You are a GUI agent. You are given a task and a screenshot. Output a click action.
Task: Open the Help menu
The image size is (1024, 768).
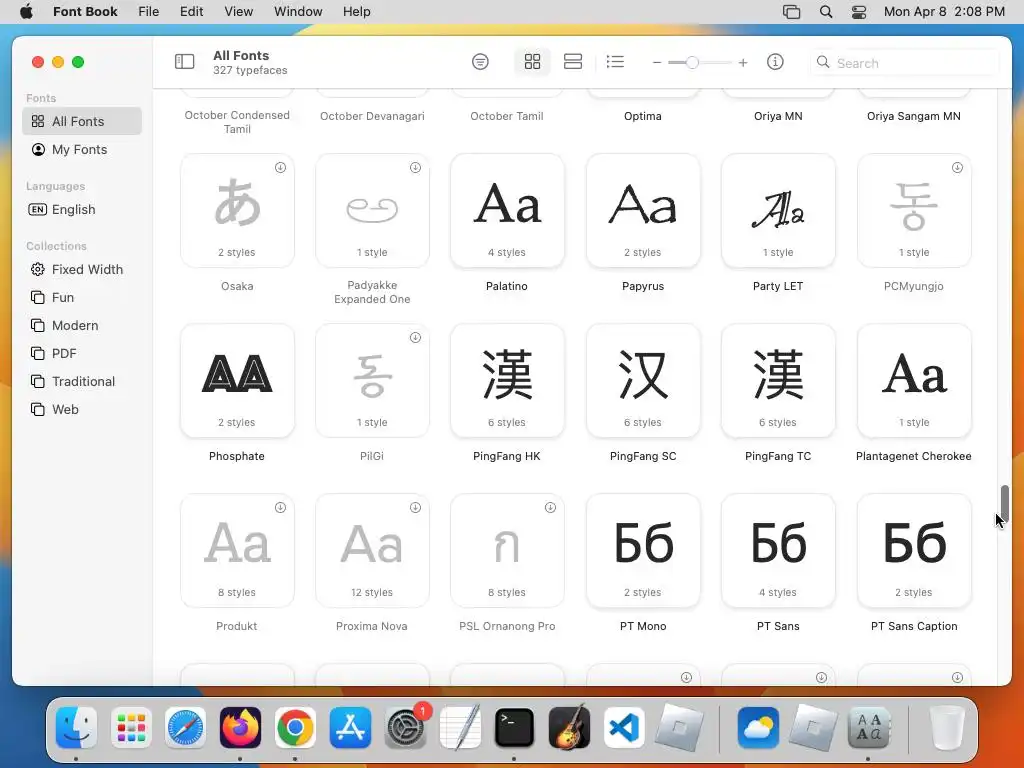coord(357,12)
